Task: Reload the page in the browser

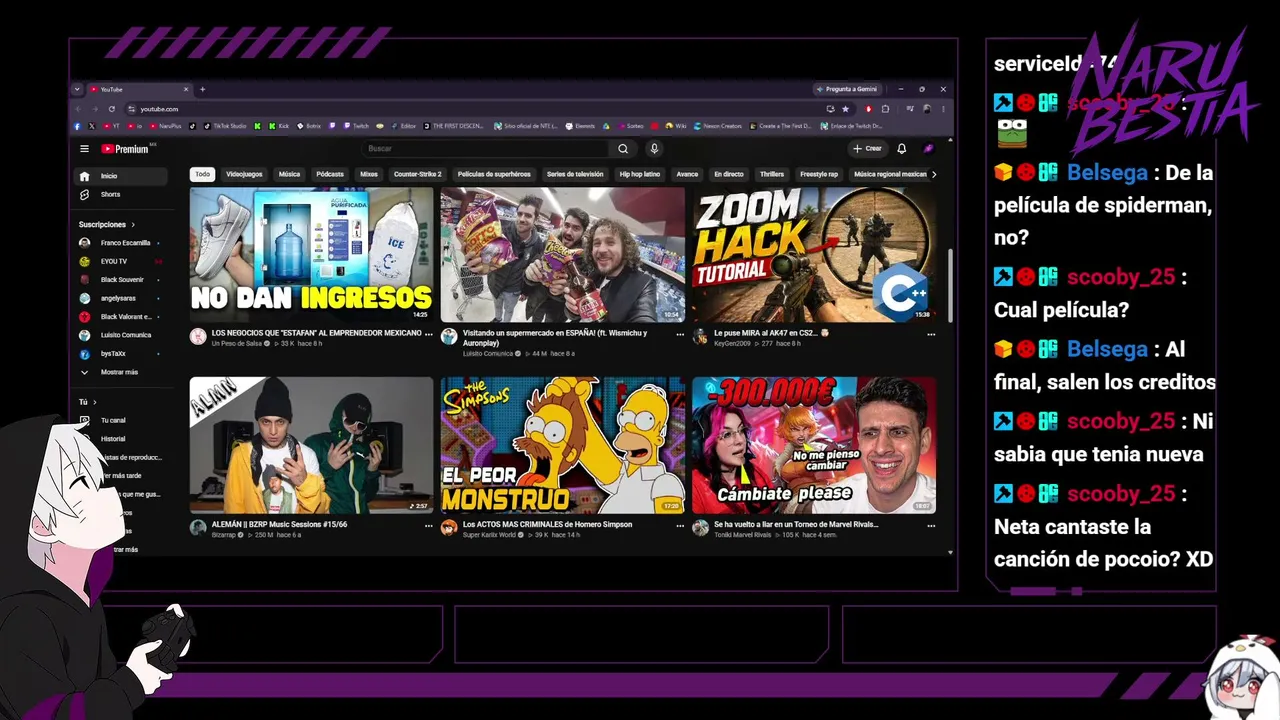Action: pos(111,108)
